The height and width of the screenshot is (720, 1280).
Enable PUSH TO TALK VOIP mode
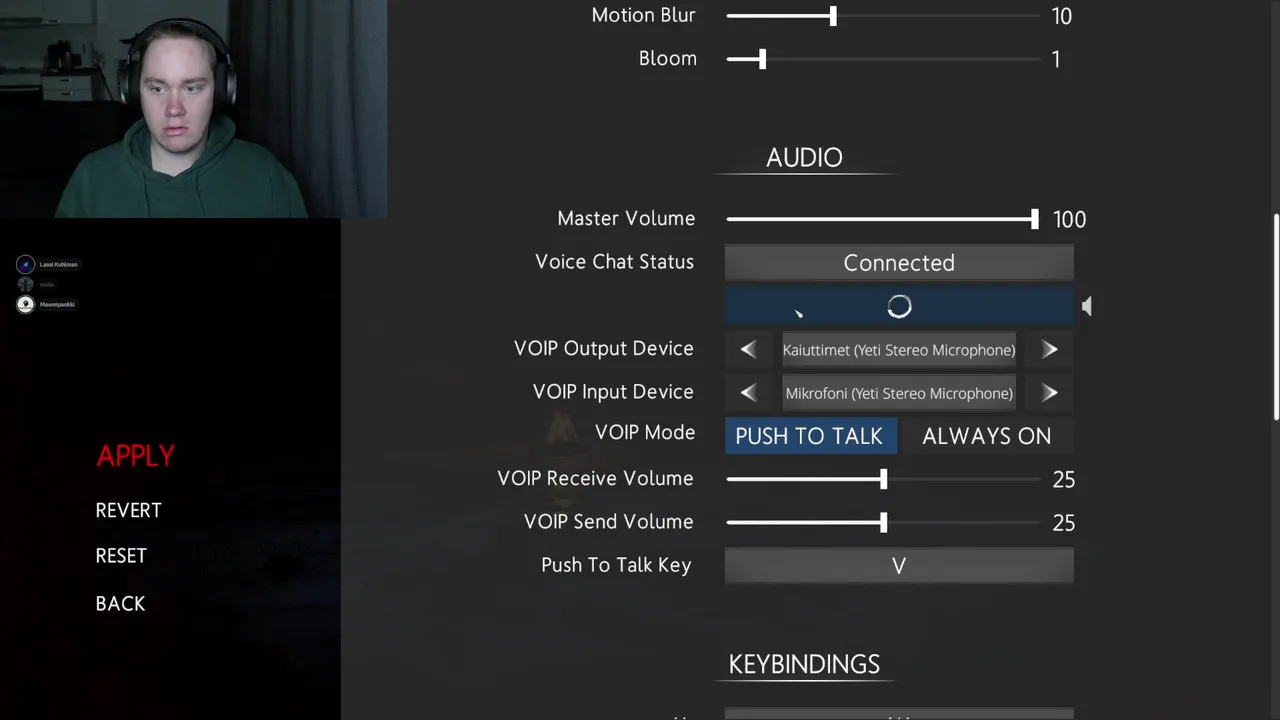coord(810,436)
